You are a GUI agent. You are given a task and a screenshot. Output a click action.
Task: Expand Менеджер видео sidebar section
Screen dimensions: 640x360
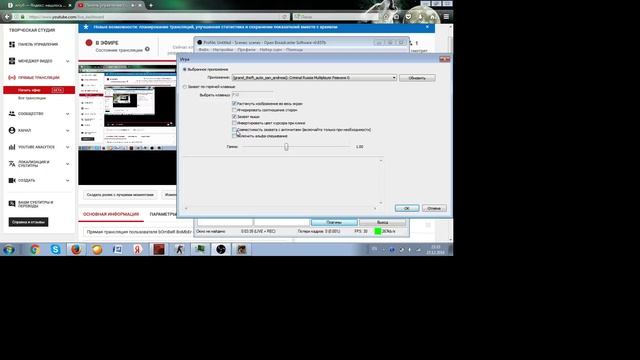(68, 61)
